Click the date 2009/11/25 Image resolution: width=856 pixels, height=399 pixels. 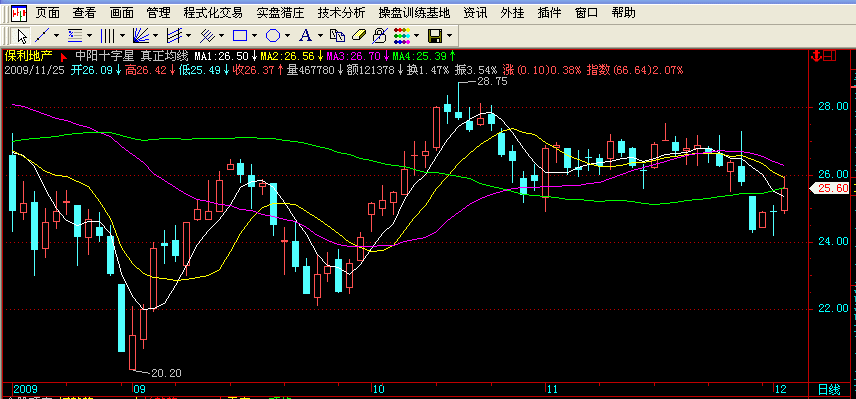pos(34,70)
